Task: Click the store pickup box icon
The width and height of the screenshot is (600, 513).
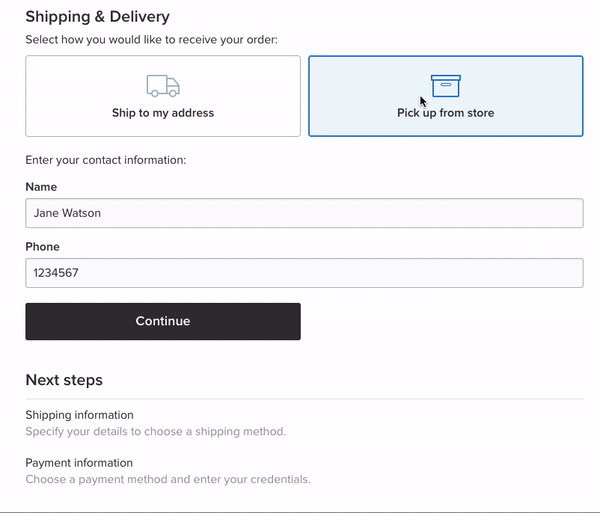Action: pos(446,86)
